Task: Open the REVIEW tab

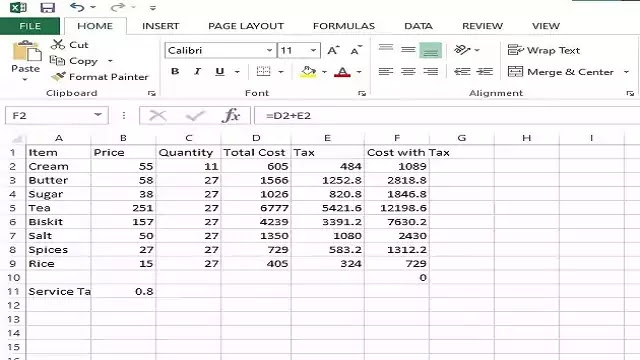Action: 482,26
